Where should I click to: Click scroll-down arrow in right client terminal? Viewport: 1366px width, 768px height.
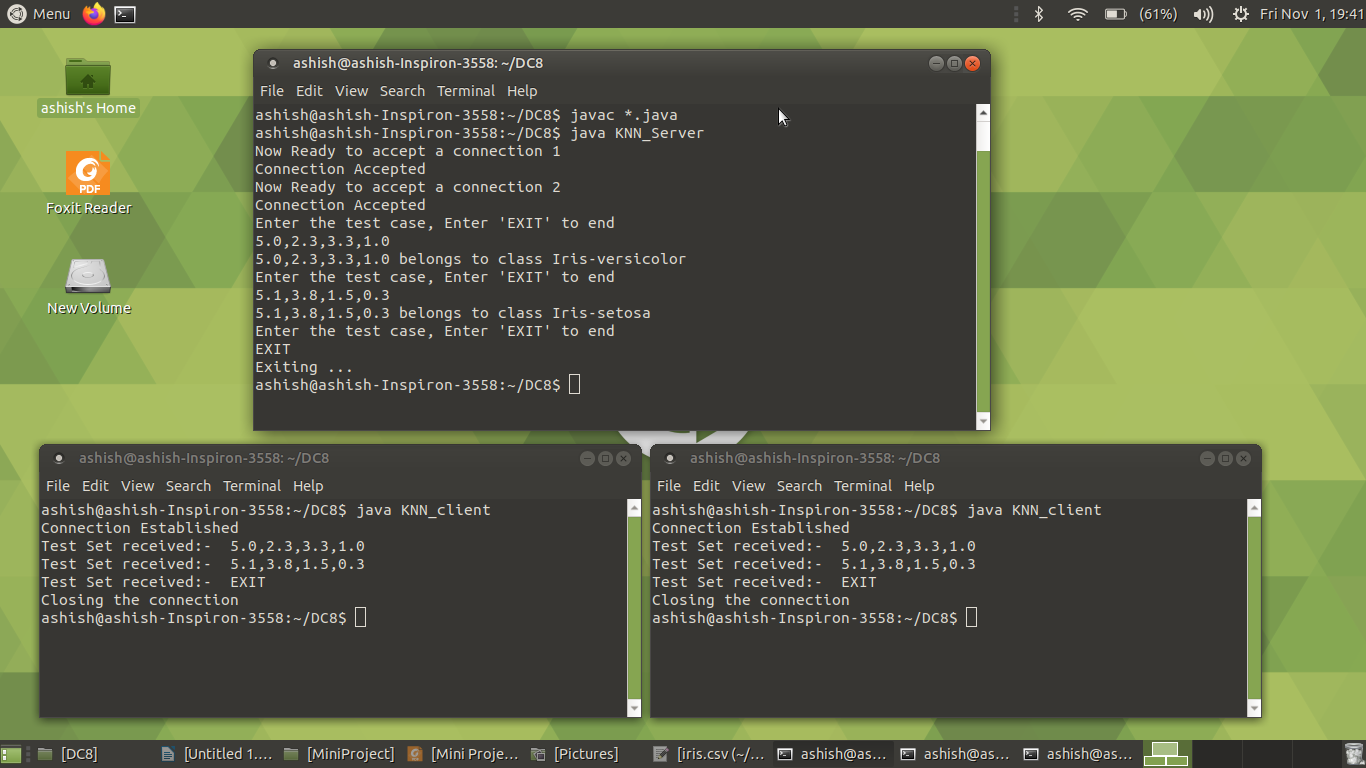(x=1255, y=708)
